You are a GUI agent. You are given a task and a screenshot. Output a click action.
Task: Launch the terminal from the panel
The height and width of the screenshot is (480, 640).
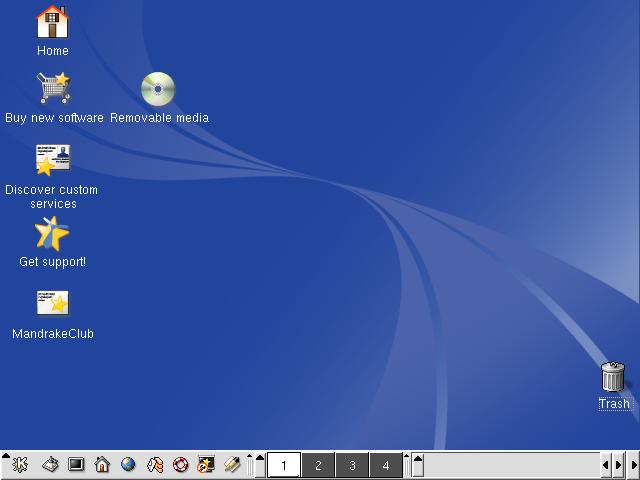tap(76, 465)
